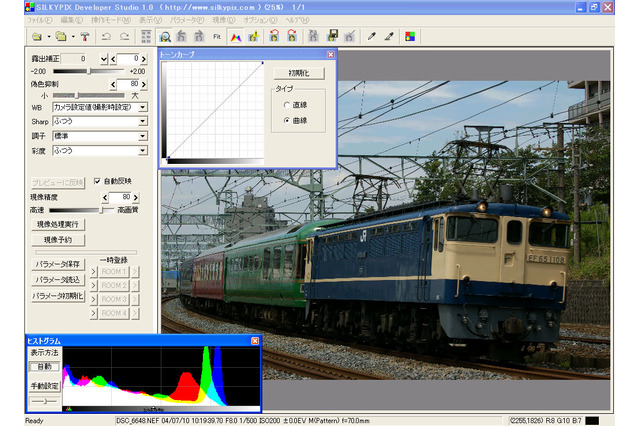The image size is (640, 426).
Task: Open the tone curve graph icon
Action: [236, 36]
